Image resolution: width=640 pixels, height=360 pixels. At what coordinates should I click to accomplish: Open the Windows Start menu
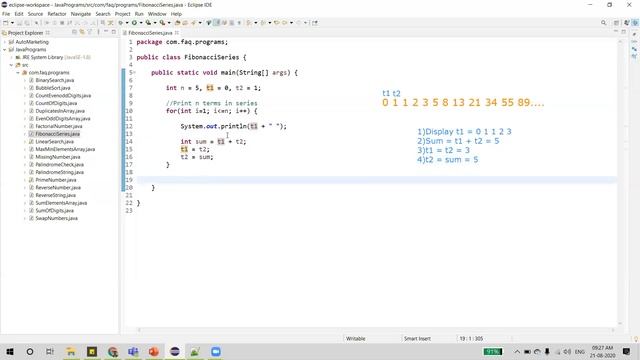click(x=10, y=351)
